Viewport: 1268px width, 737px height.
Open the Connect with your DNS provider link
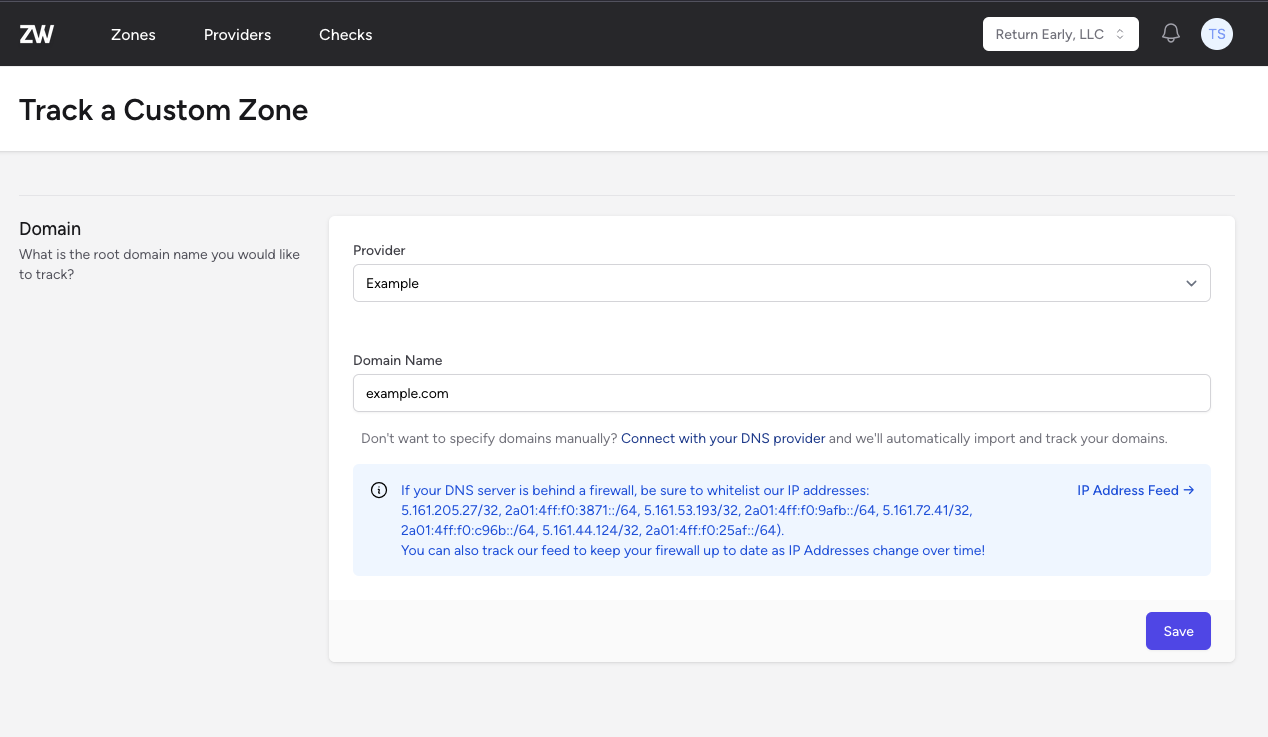723,438
